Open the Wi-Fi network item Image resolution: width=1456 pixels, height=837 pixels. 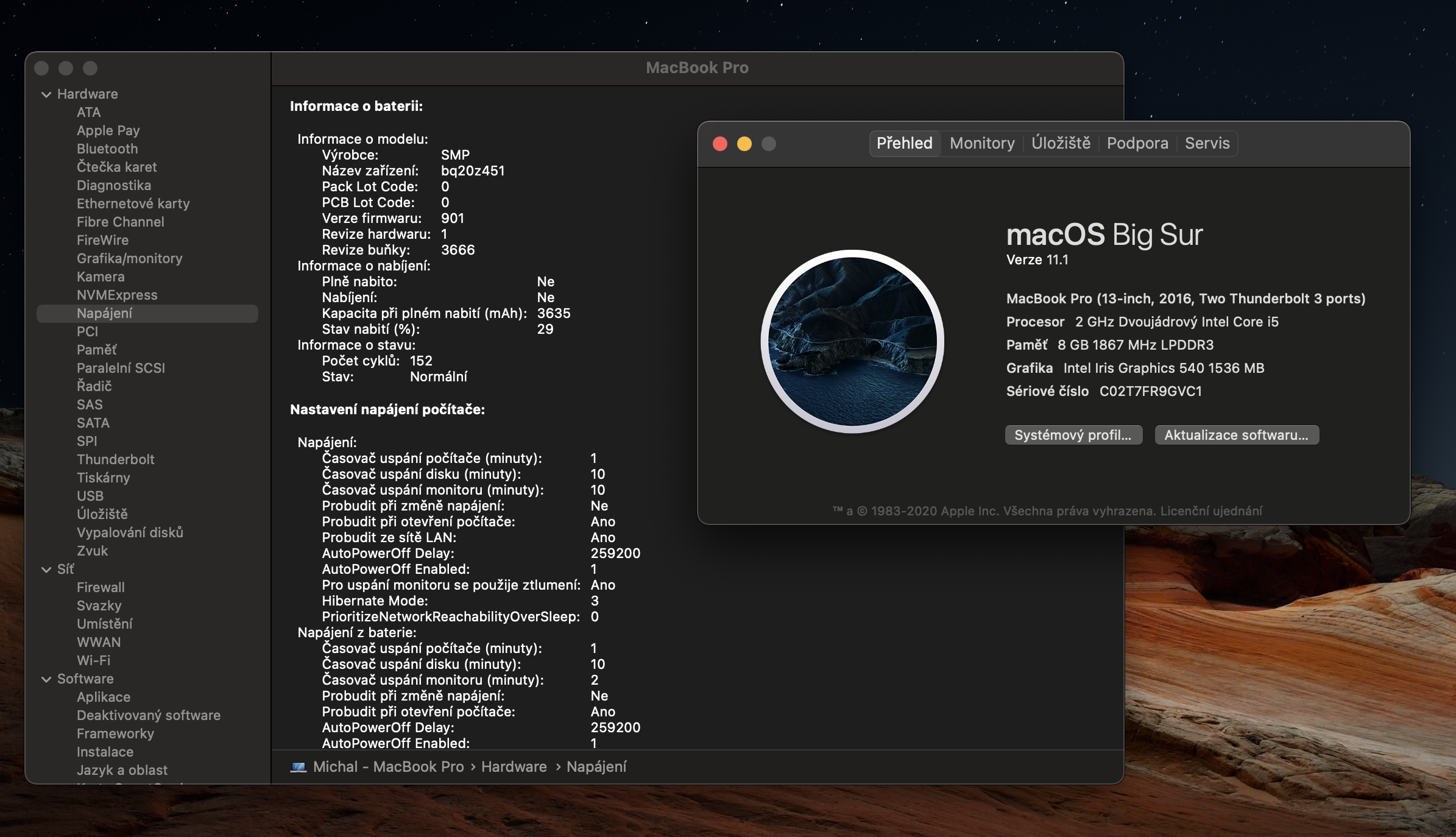coord(93,660)
